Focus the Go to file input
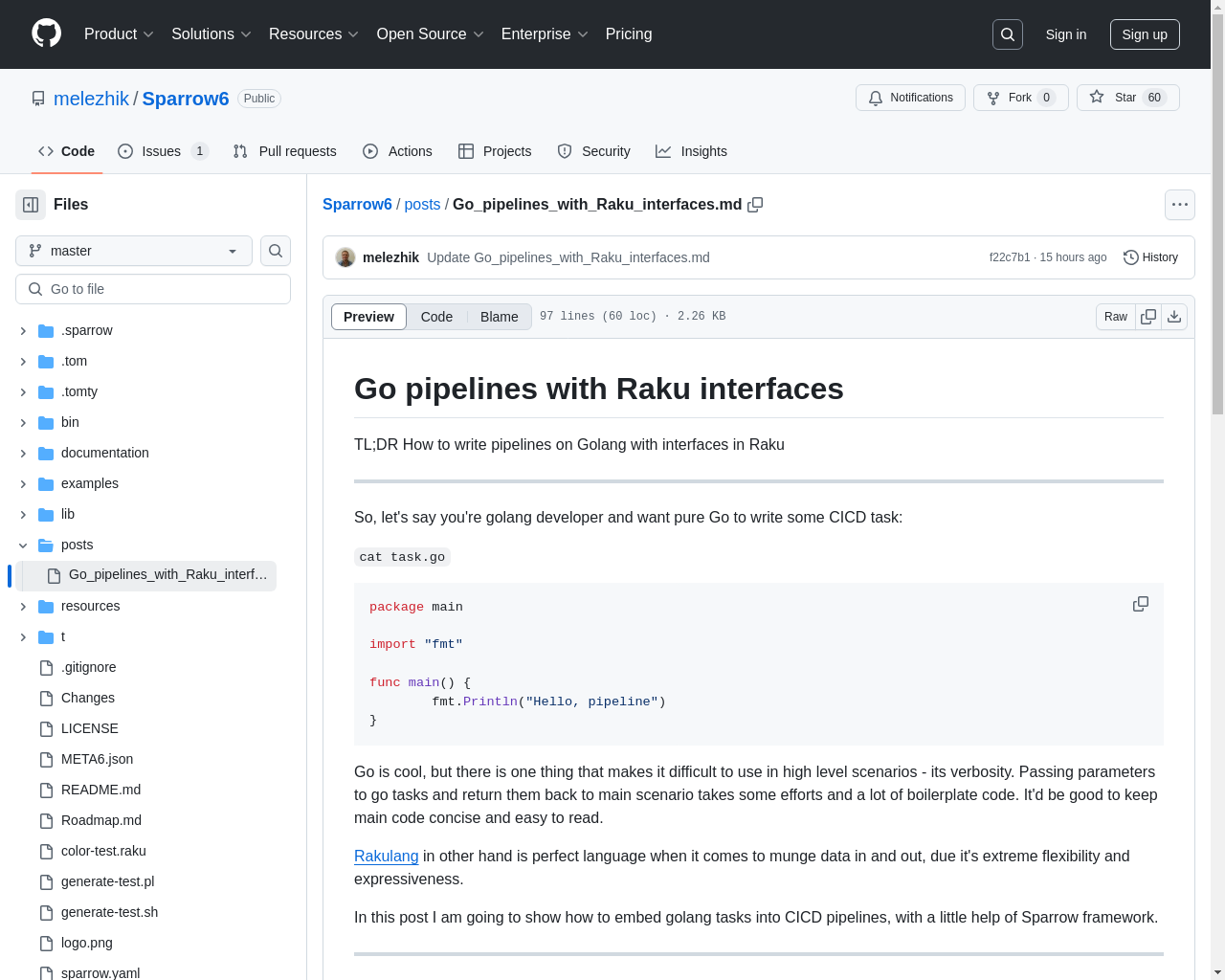 point(153,289)
